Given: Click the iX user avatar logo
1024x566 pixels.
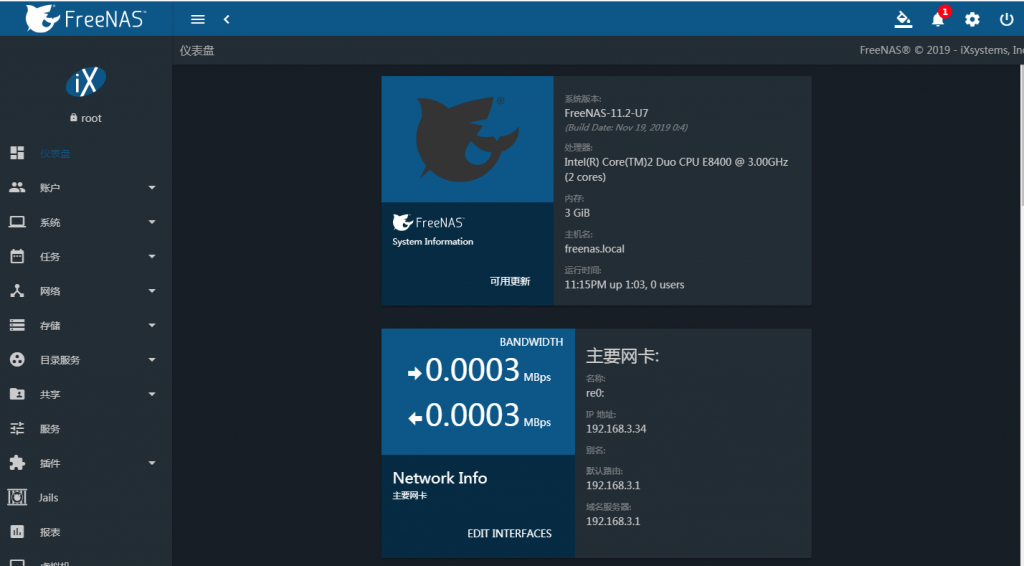Looking at the screenshot, I should pos(86,82).
